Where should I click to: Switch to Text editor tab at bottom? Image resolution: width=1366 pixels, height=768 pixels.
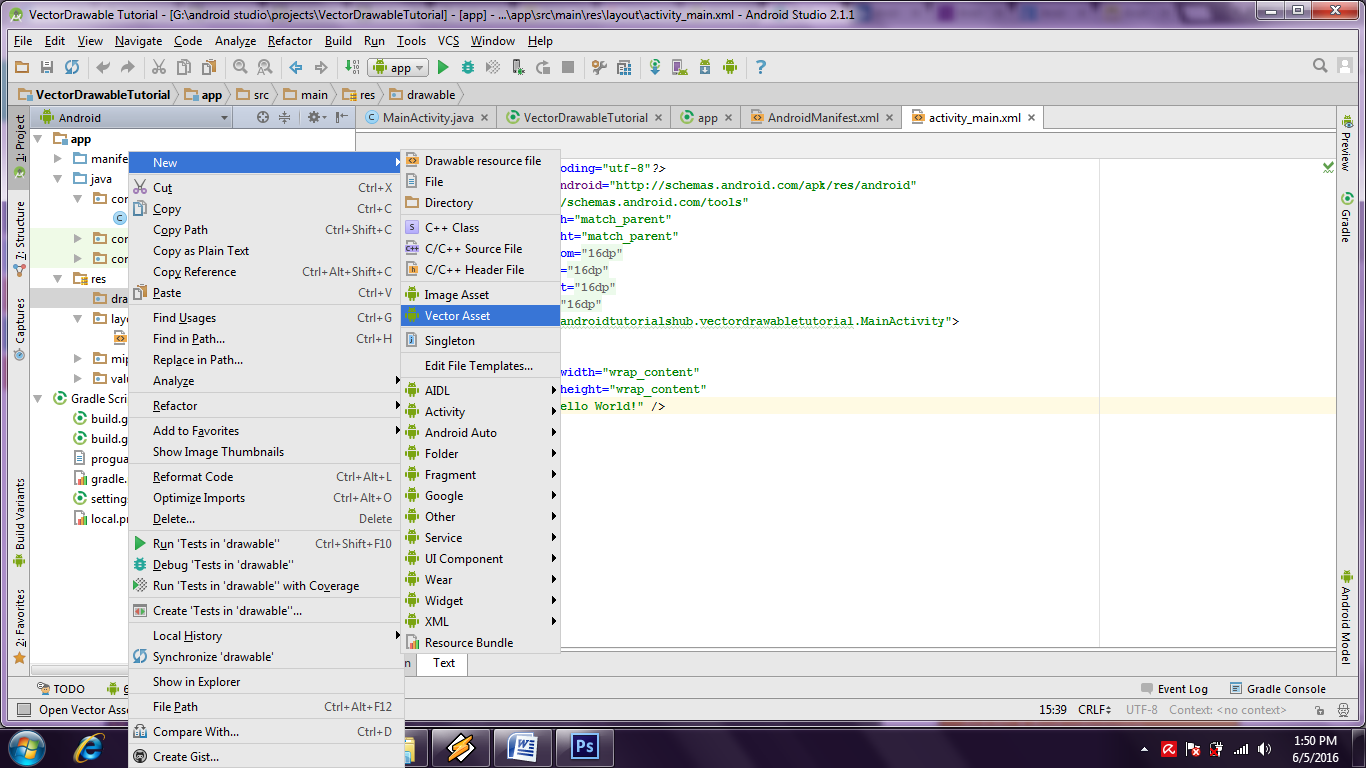pos(444,663)
